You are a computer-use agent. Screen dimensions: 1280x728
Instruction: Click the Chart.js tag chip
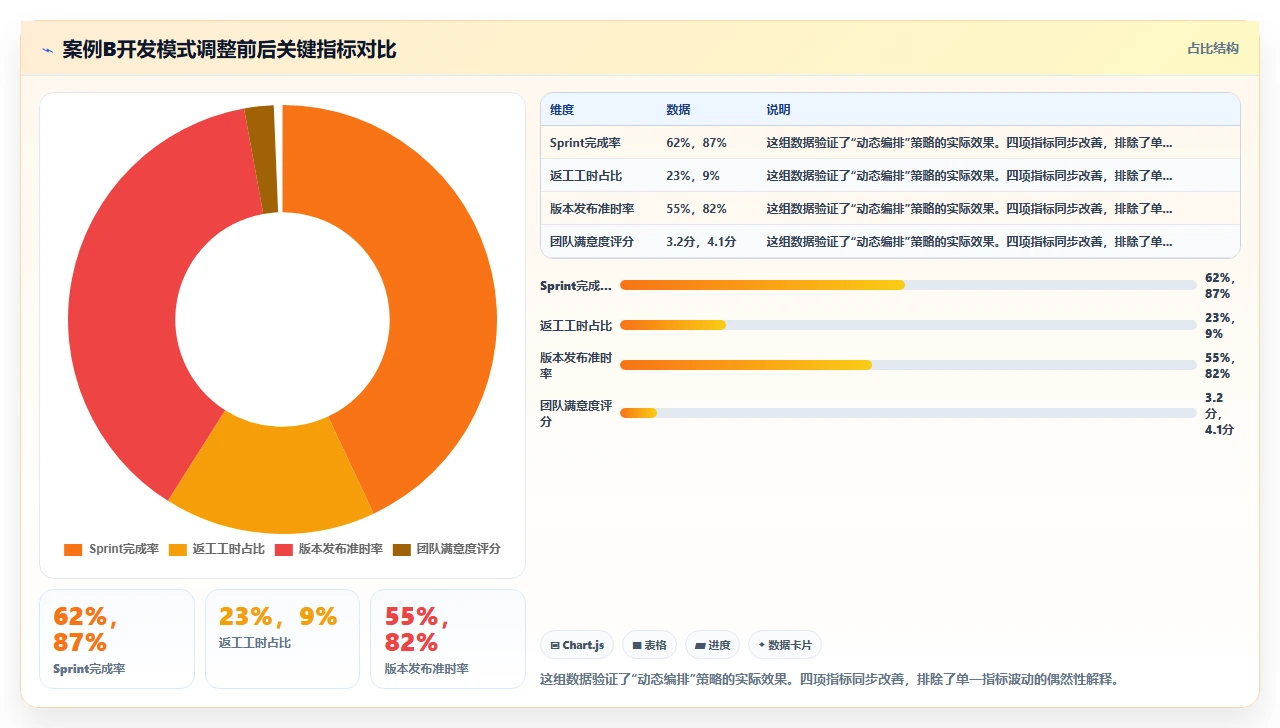point(577,645)
